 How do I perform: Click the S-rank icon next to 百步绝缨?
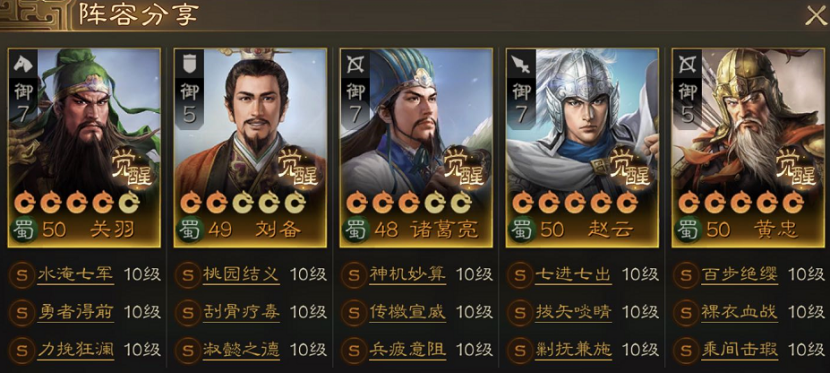[686, 275]
